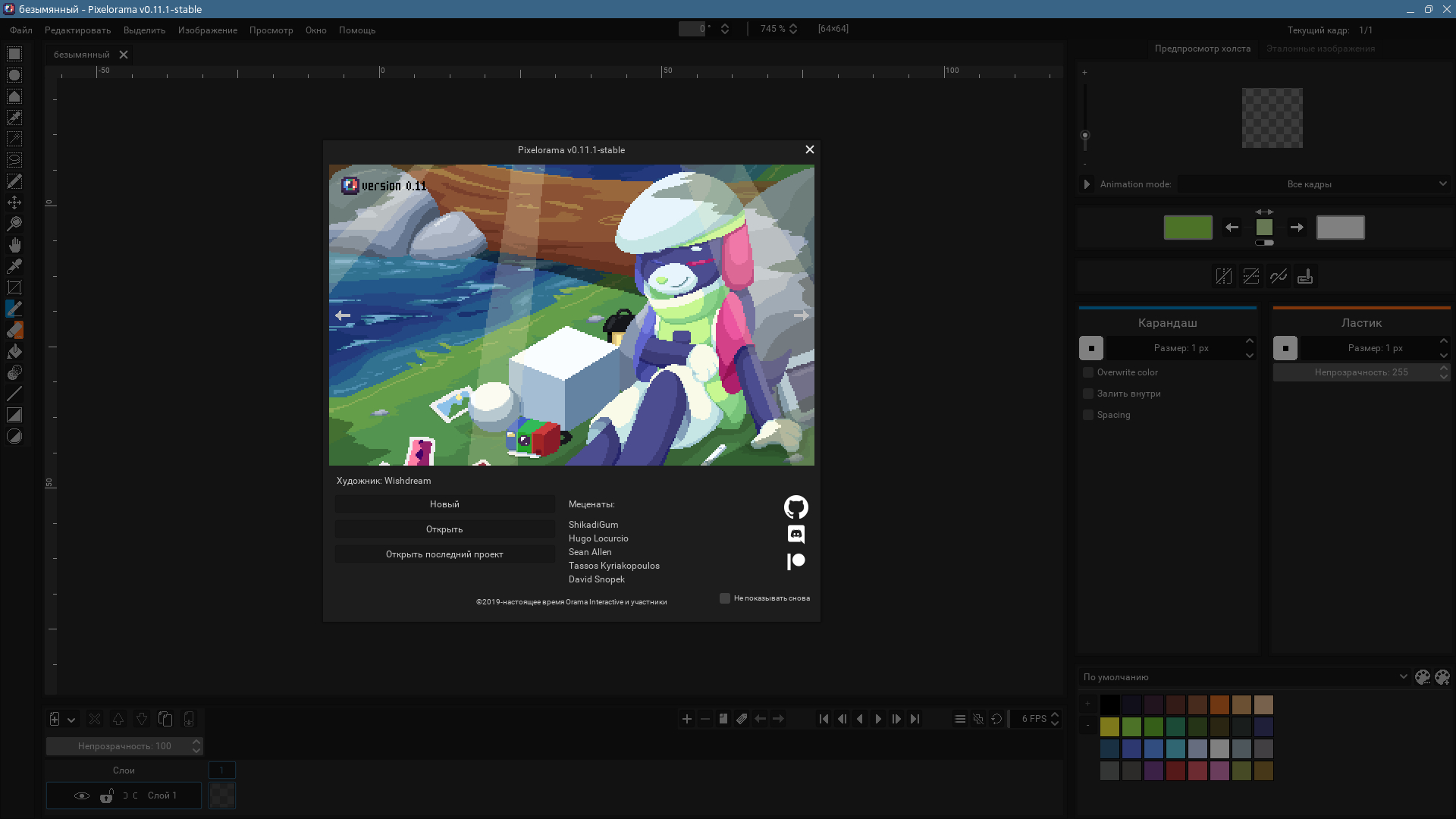Increase zoom percentage with up arrow
The height and width of the screenshot is (819, 1456).
pyautogui.click(x=793, y=26)
